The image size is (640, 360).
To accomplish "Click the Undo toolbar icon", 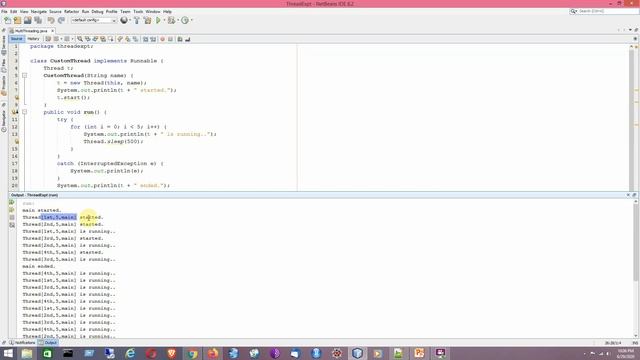I will (x=51, y=20).
